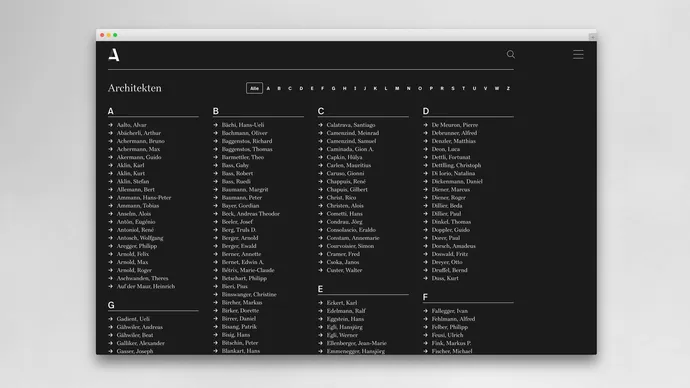
Task: Open architect 'Calatrava, Santiago'
Action: [351, 125]
